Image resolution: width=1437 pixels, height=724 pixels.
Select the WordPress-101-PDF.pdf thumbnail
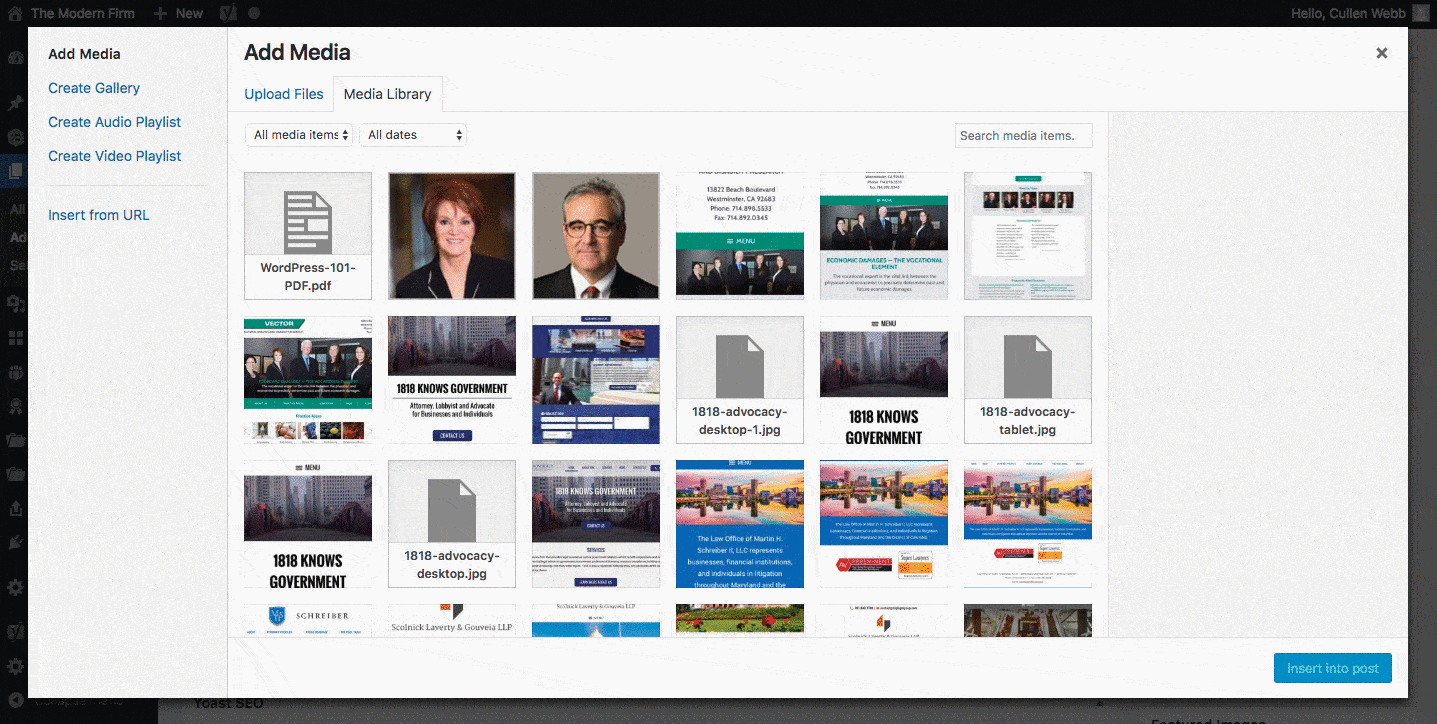tap(307, 236)
